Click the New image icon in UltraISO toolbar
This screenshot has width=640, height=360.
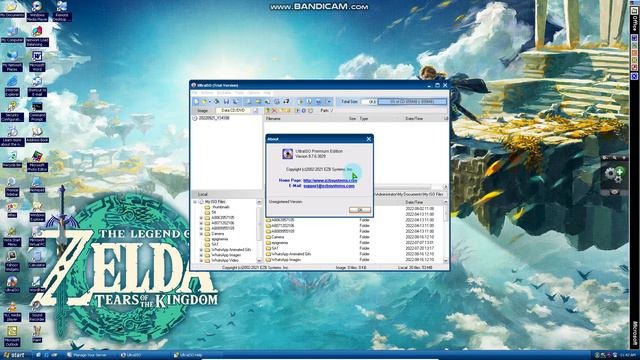tap(196, 102)
